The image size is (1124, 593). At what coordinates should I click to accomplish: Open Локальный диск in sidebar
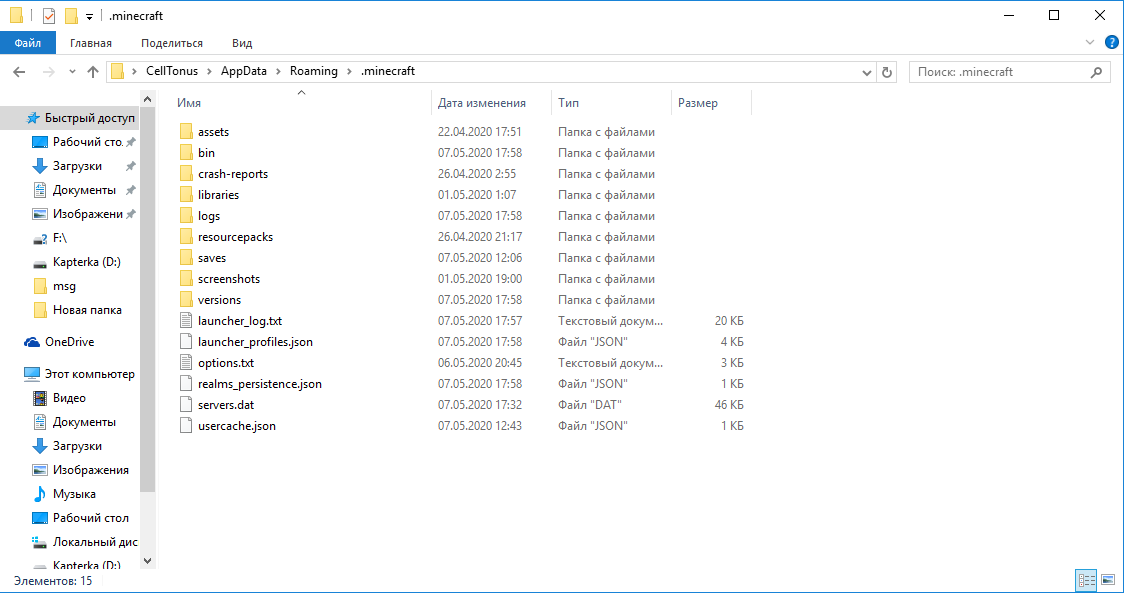(x=85, y=542)
